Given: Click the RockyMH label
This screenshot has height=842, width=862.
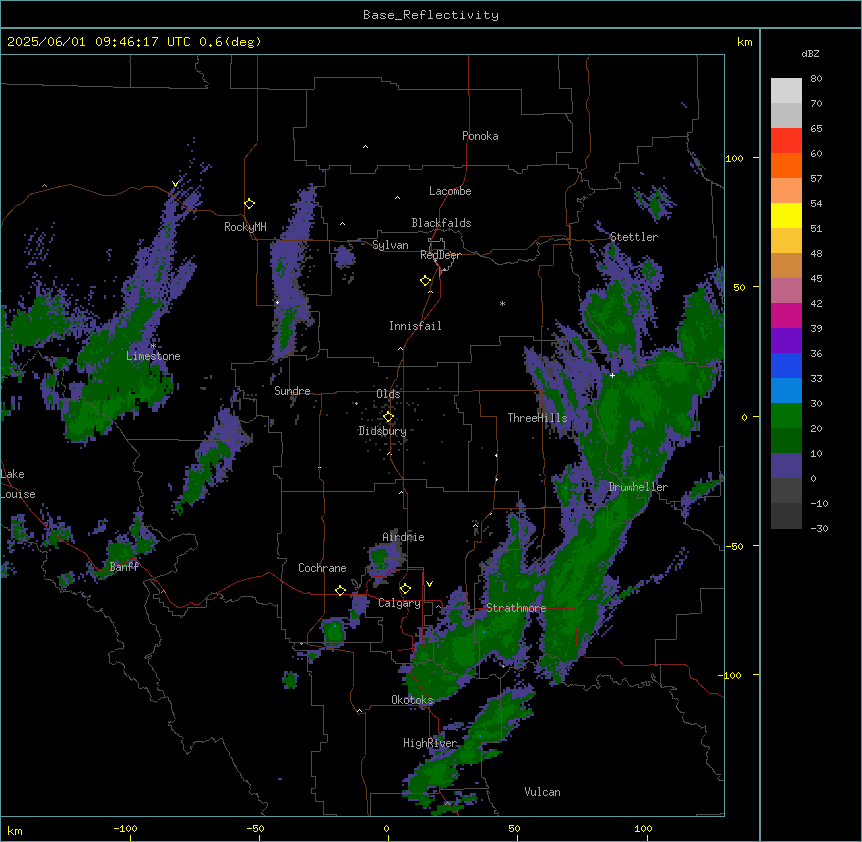Looking at the screenshot, I should point(245,226).
